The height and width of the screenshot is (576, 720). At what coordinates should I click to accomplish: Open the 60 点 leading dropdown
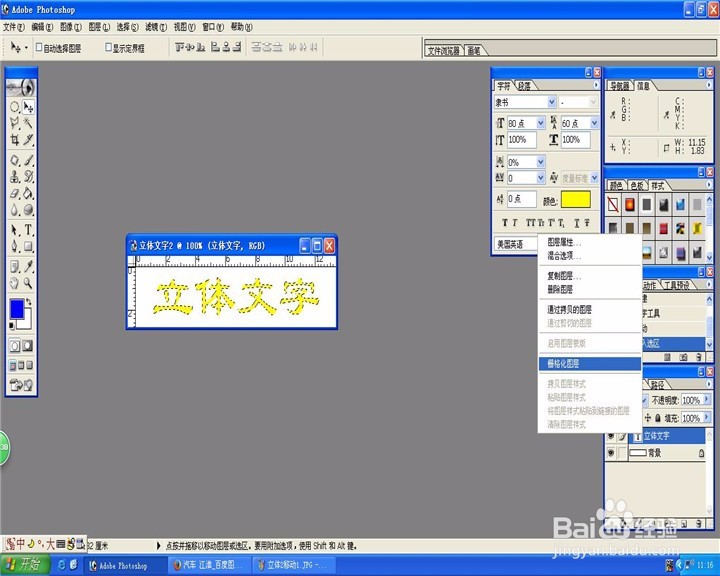point(594,123)
